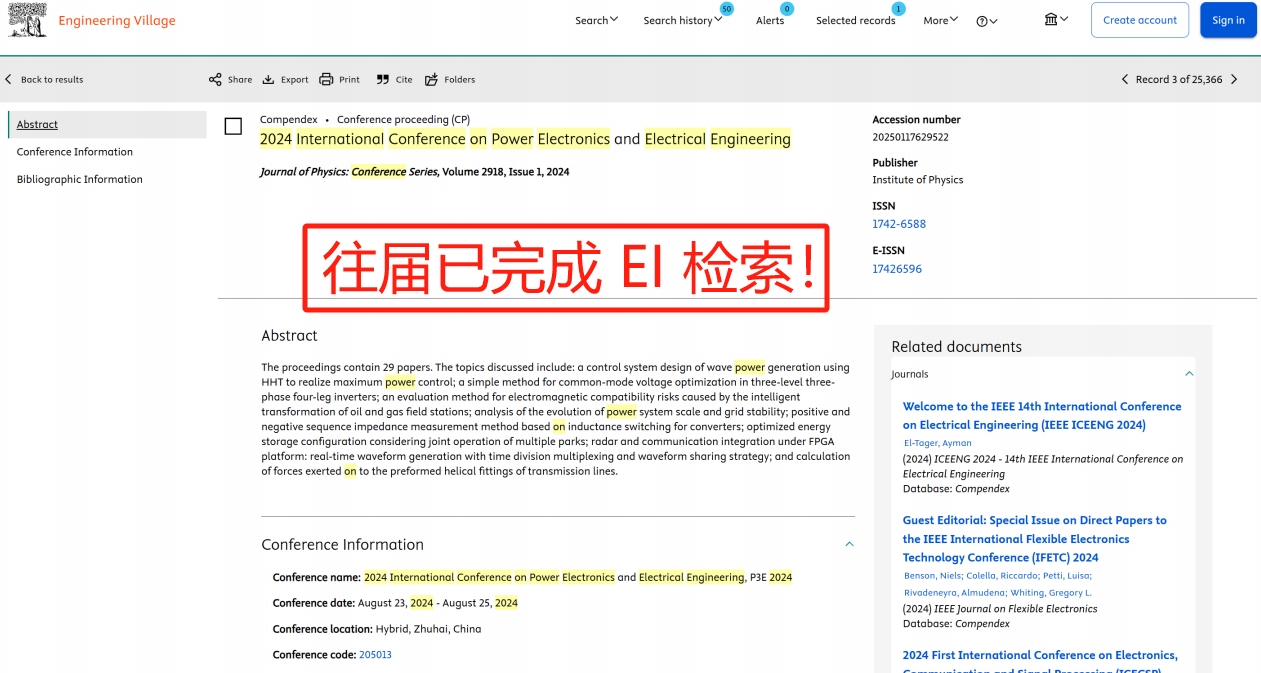Save record to Folders
Screen dimensions: 1261x673
tap(450, 80)
